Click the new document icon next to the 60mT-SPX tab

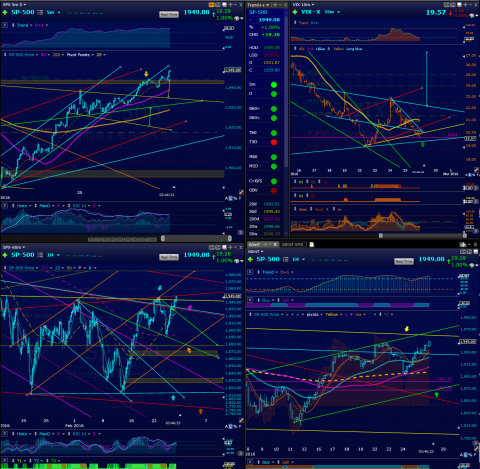[x=311, y=244]
